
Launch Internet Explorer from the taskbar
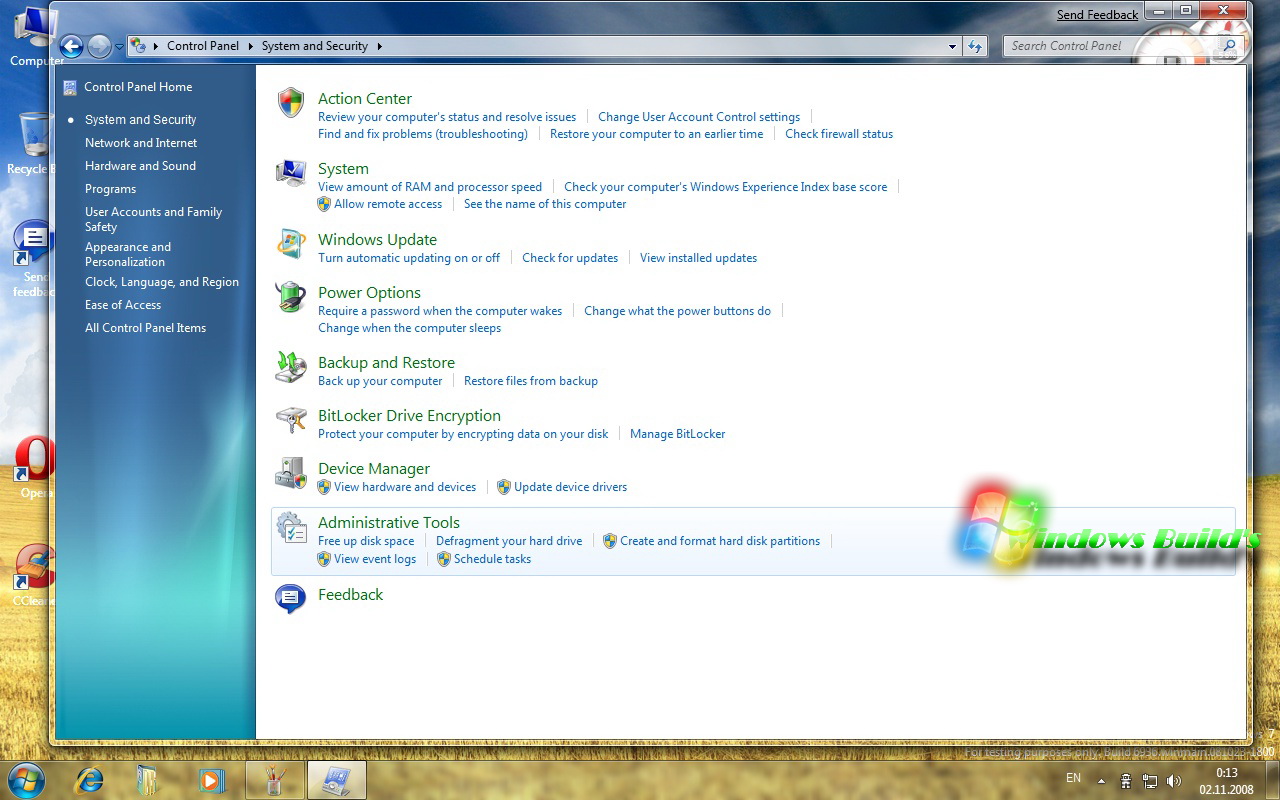click(89, 780)
